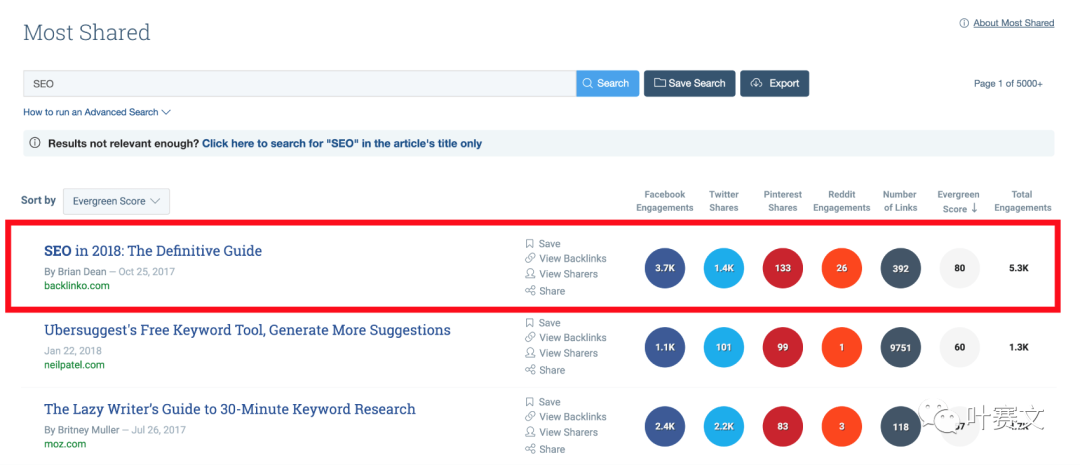Click the By Brian Dean author line
The width and height of the screenshot is (1080, 465).
pyautogui.click(x=75, y=271)
